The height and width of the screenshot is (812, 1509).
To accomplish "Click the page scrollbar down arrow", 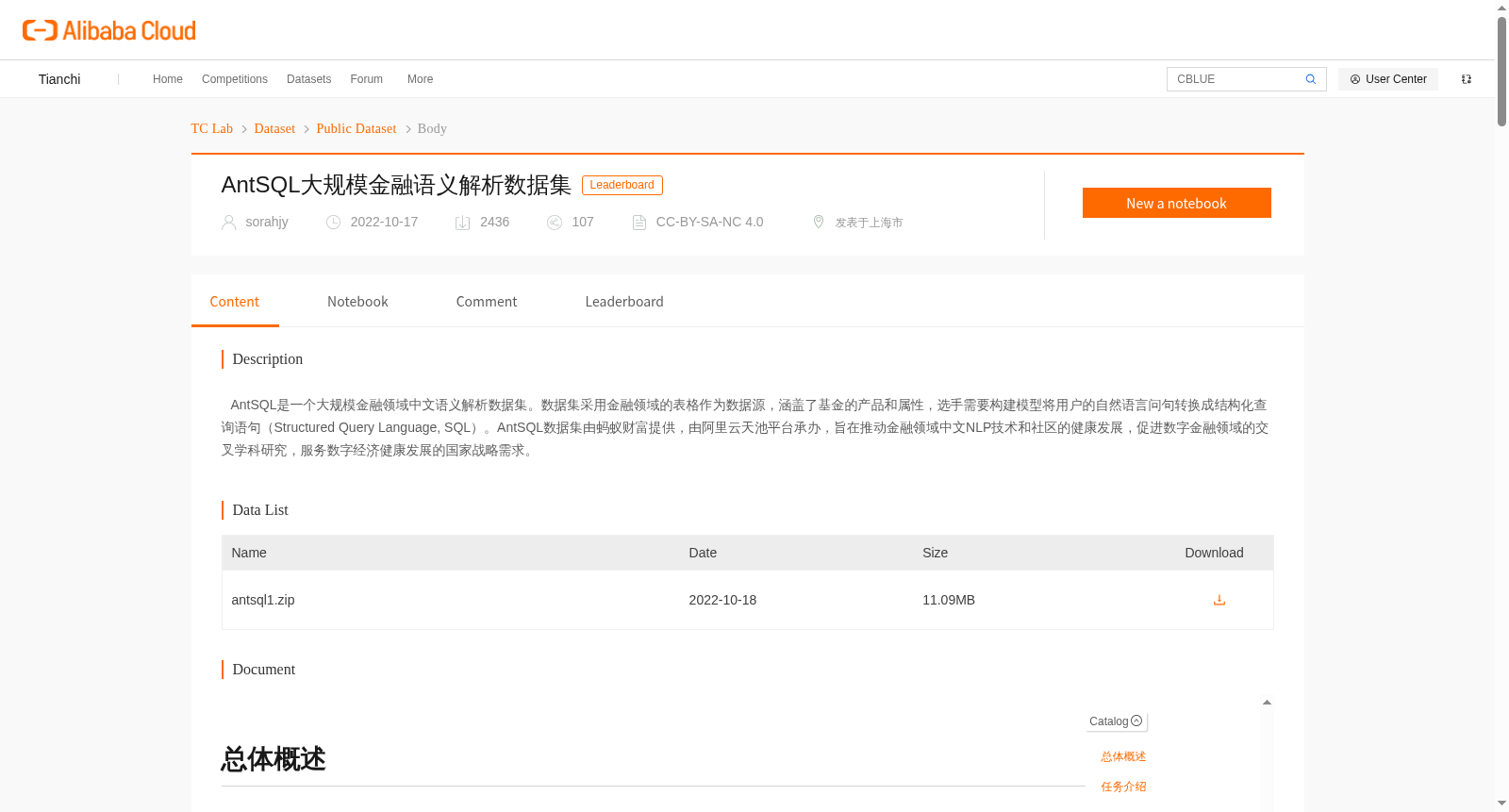I will coord(1501,804).
